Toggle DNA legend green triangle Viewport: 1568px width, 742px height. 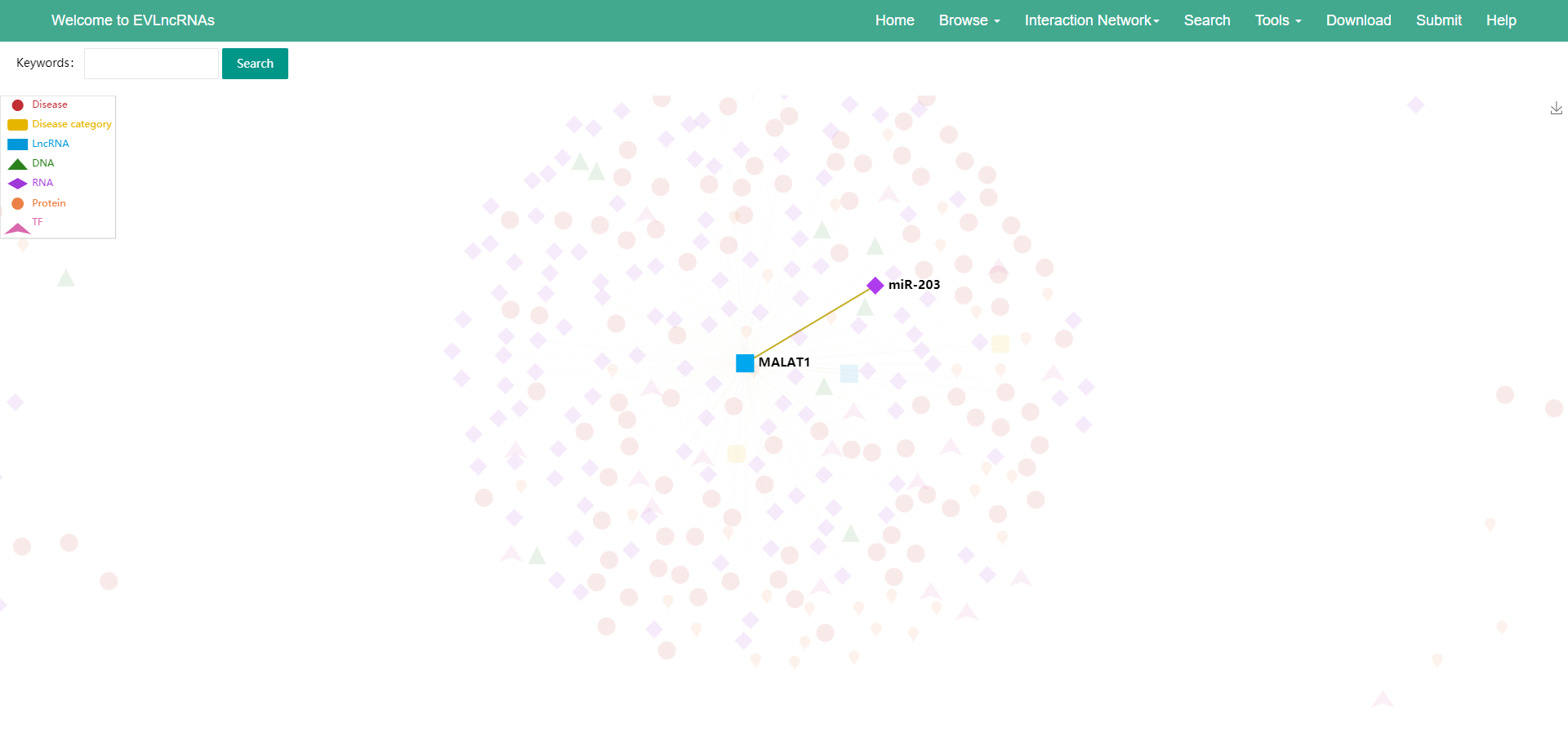coord(17,163)
